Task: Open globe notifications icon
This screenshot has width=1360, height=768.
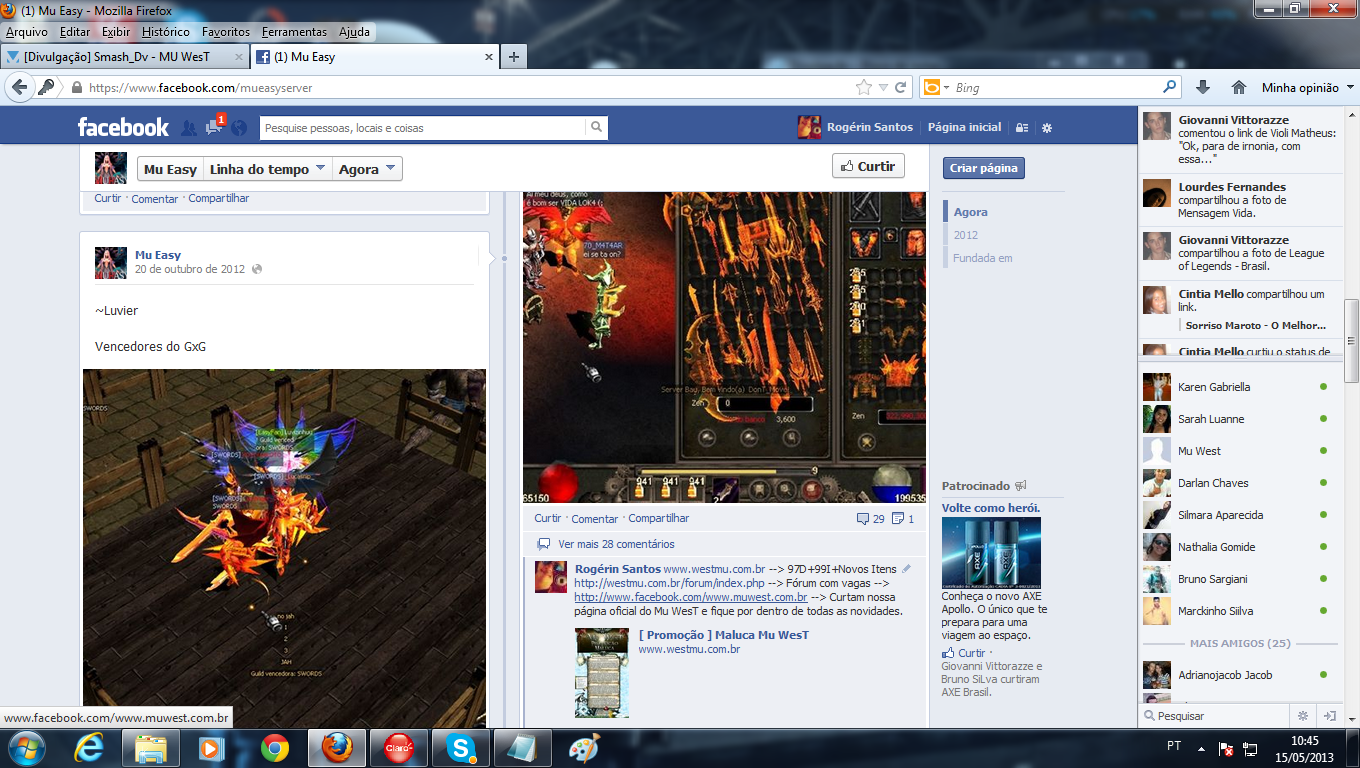Action: click(x=238, y=128)
